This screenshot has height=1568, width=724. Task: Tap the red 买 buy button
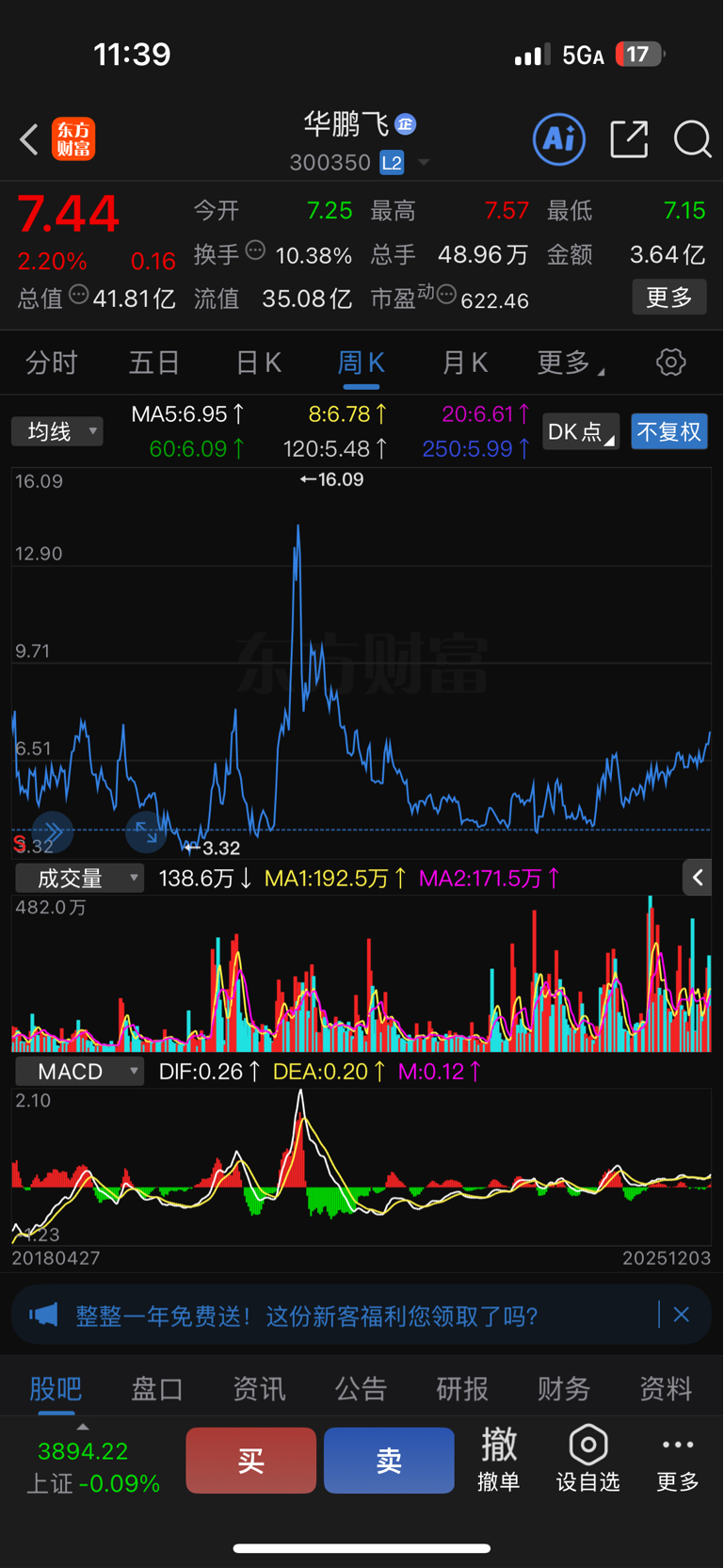point(250,1461)
